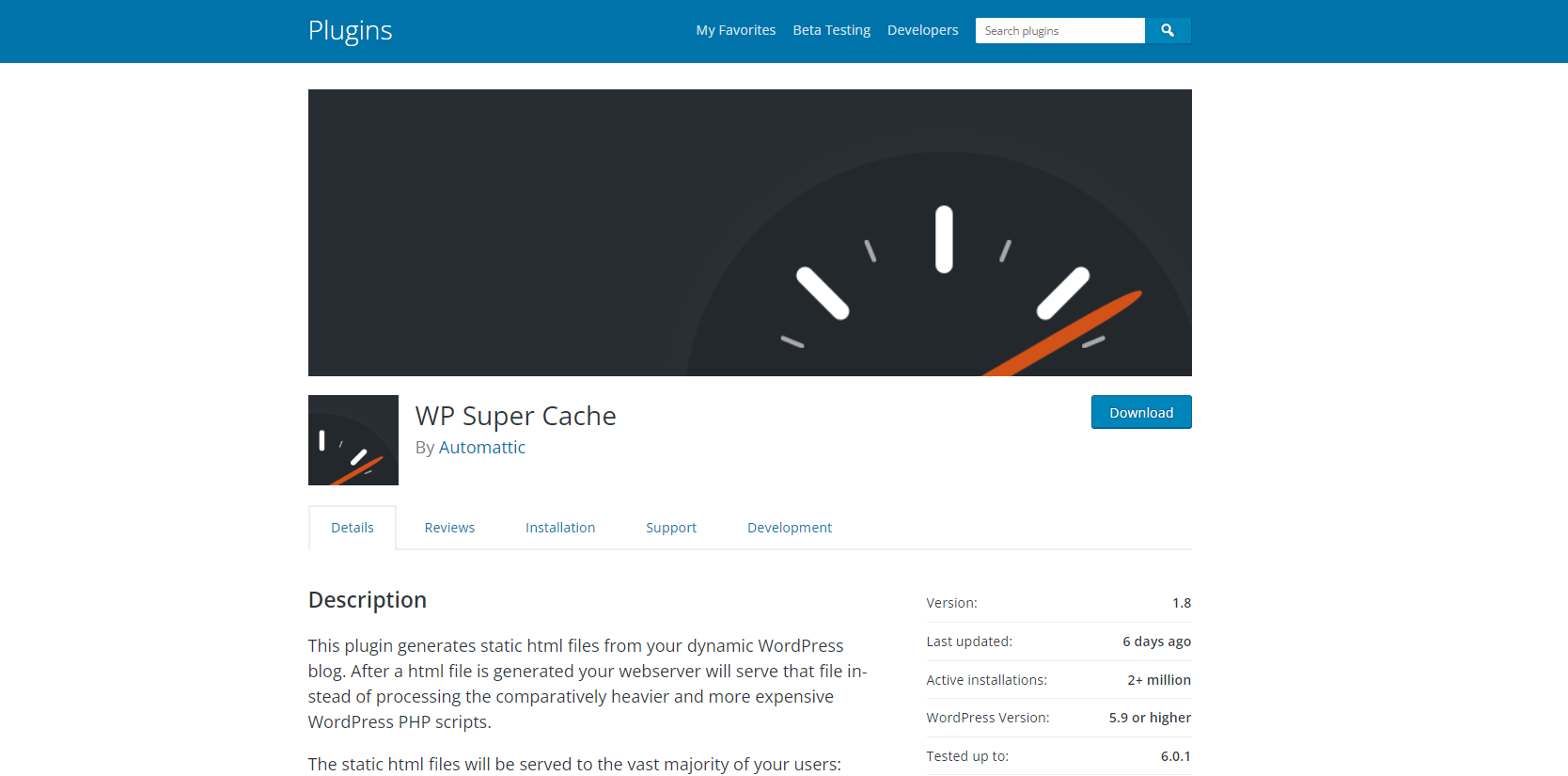Click the WP Super Cache title

[516, 416]
